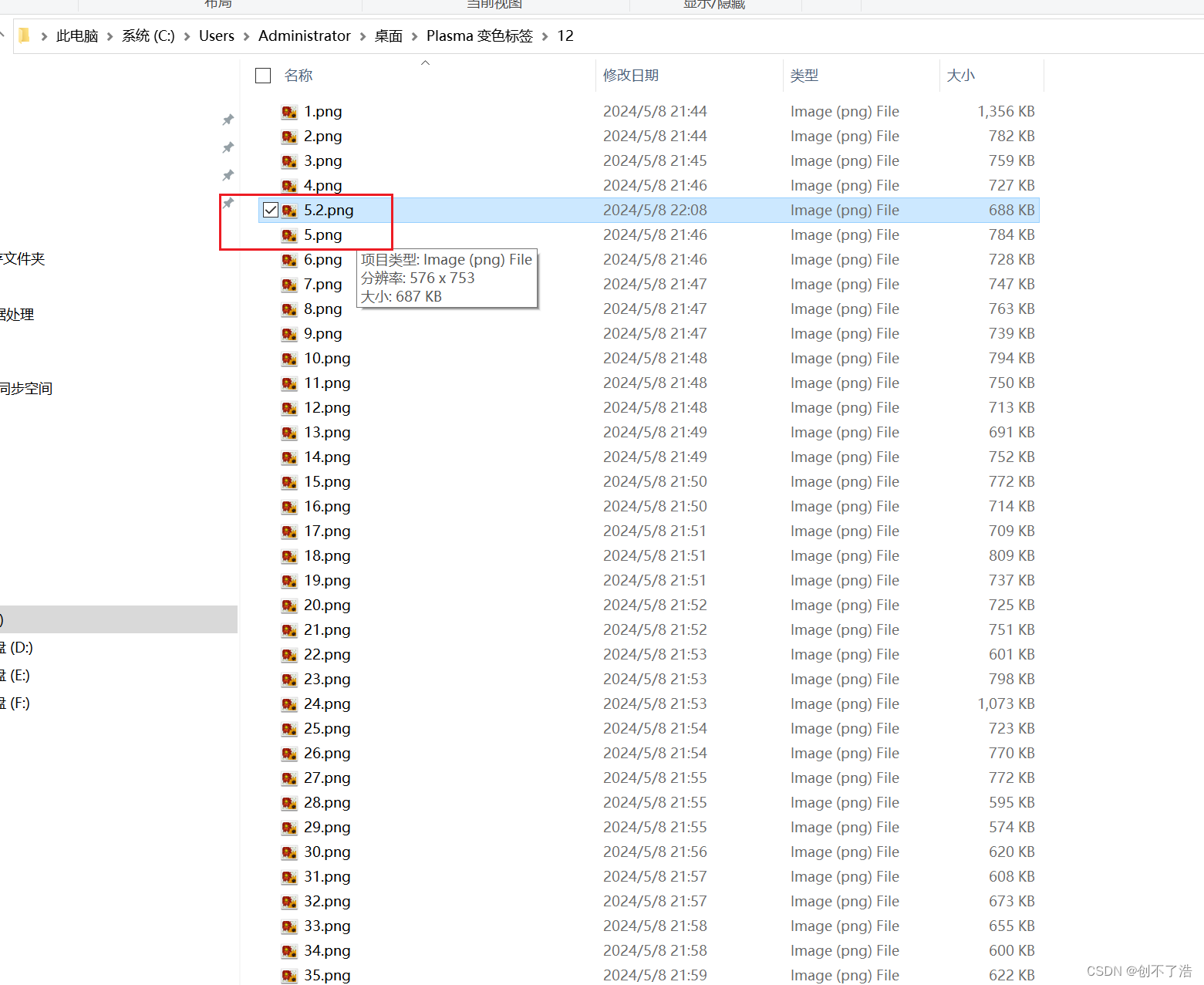Select the file name 19.png
Screen dimensions: 1204x985
coord(327,581)
